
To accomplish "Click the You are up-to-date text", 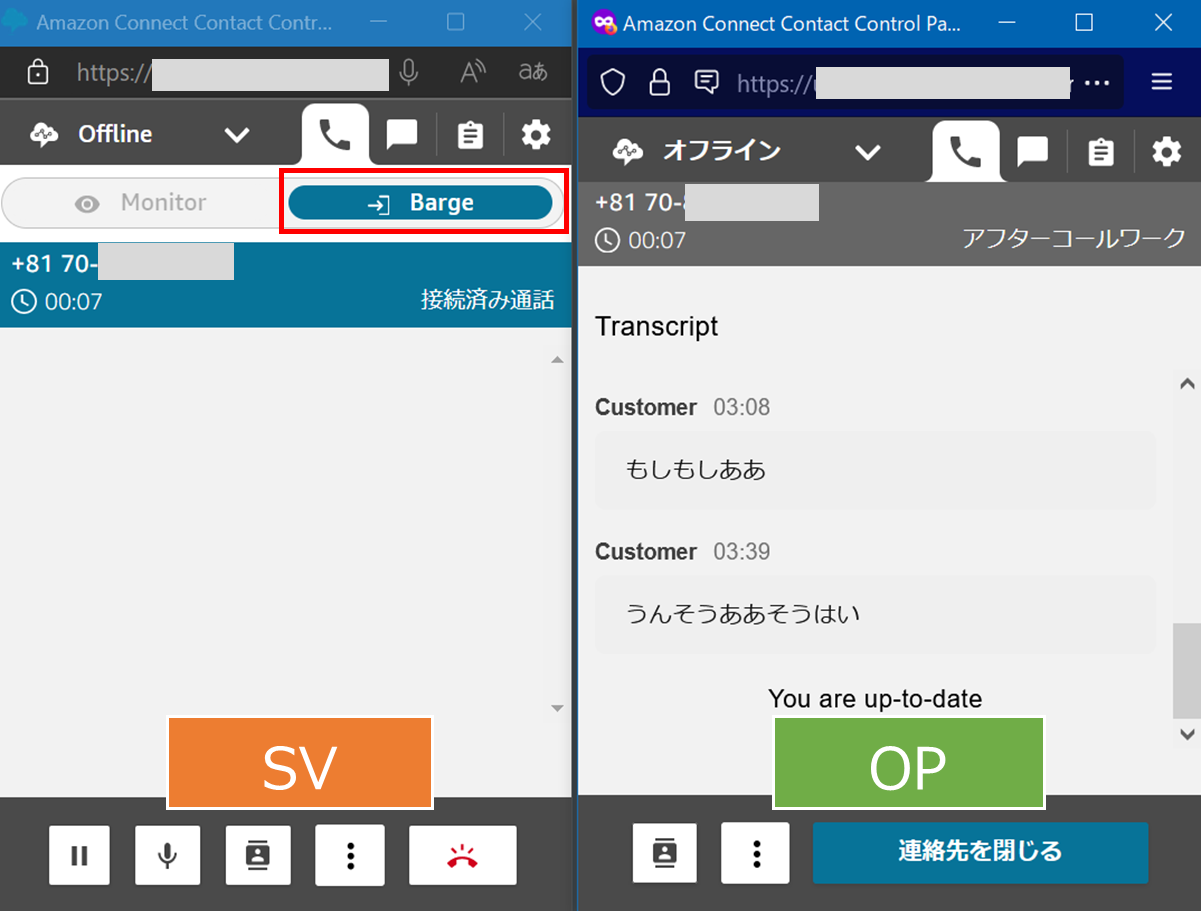I will (x=875, y=698).
